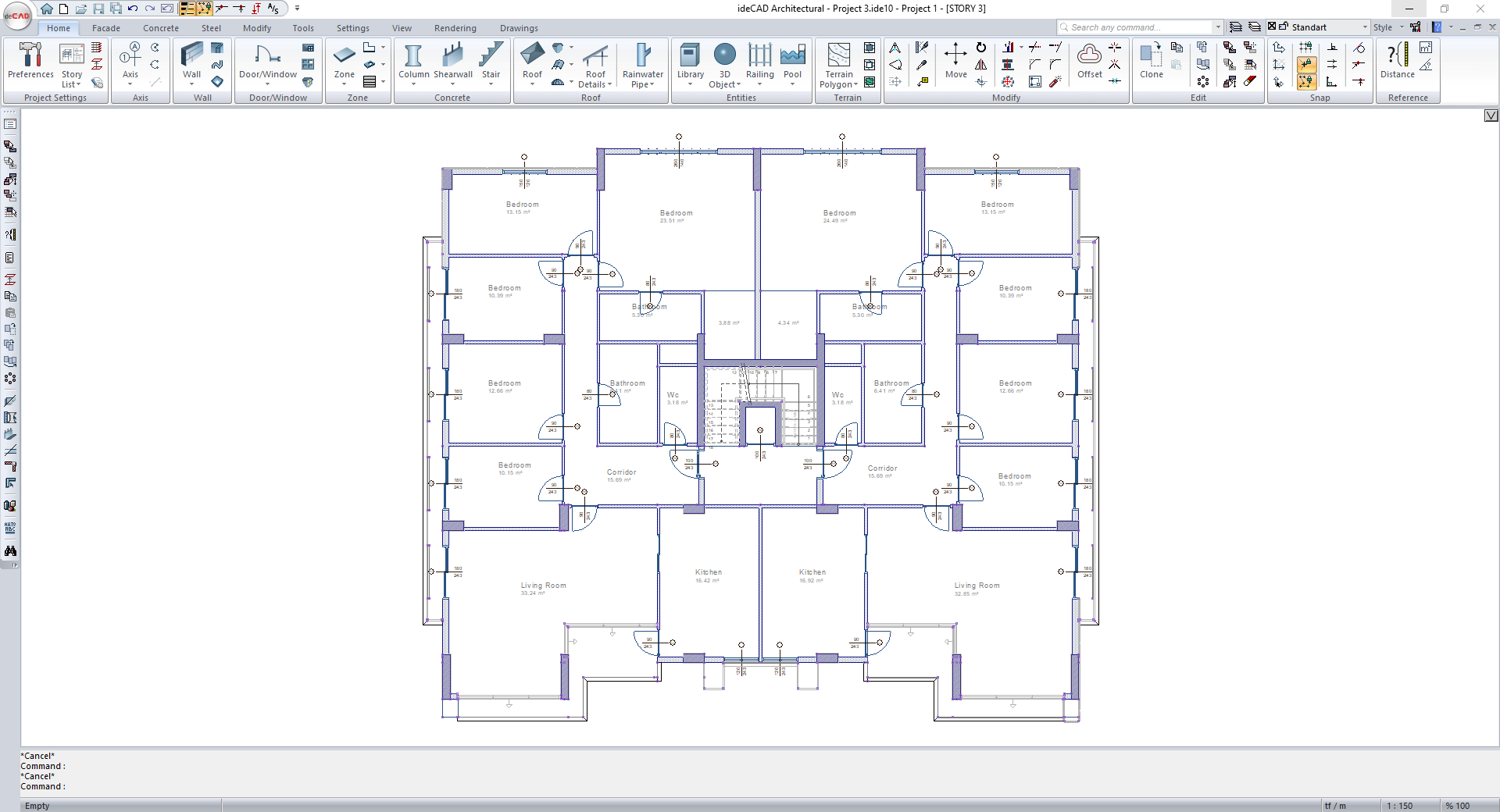This screenshot has height=812, width=1500.
Task: Expand the Roof Details dropdown
Action: coord(595,80)
